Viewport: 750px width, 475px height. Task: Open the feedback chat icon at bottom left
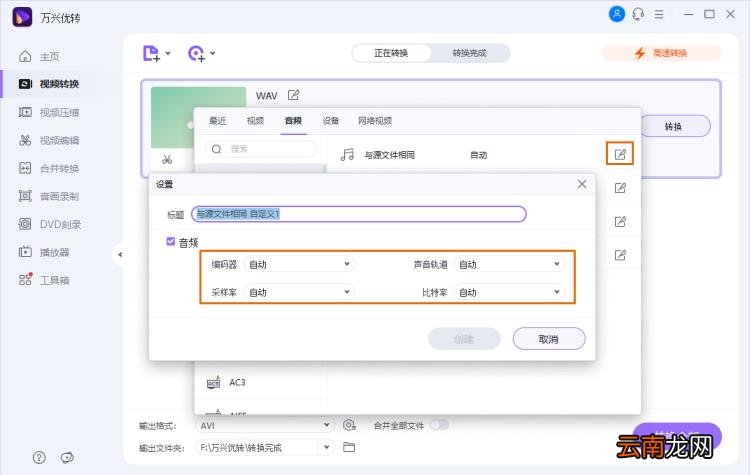(x=67, y=457)
